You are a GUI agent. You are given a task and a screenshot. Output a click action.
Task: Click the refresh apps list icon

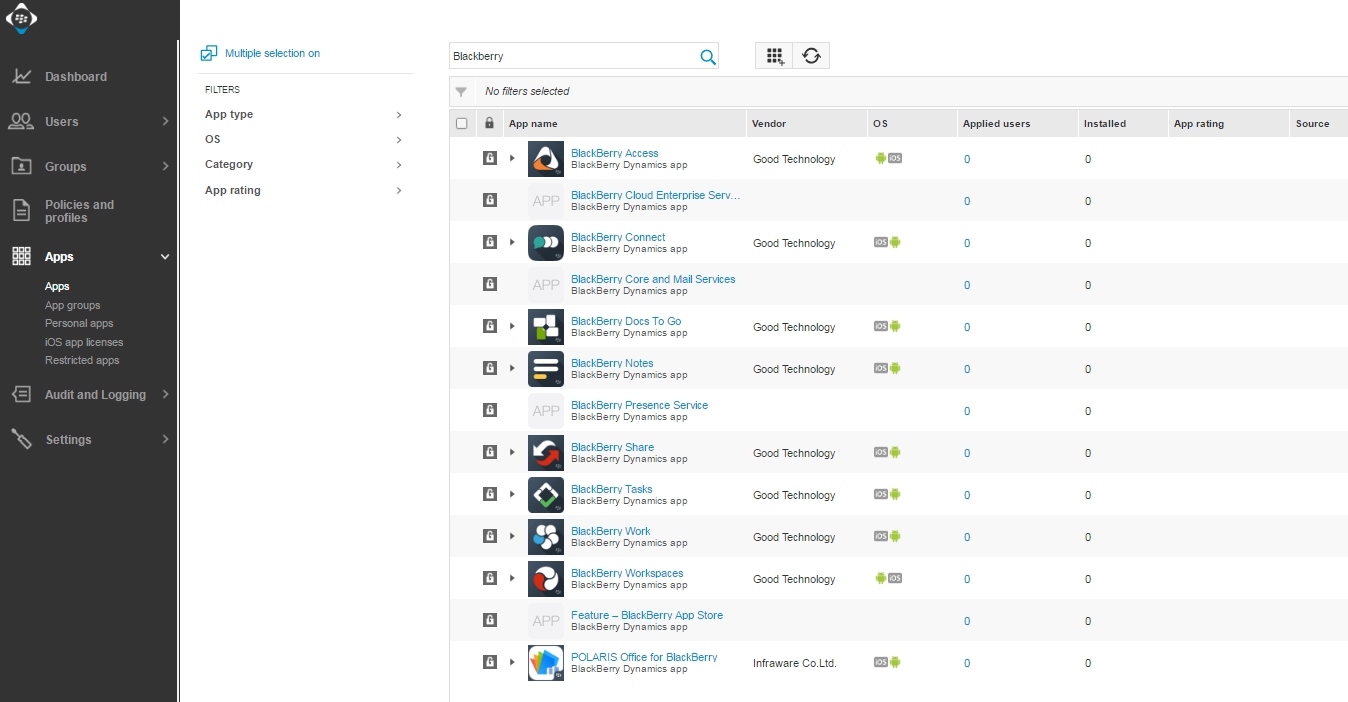[x=811, y=56]
